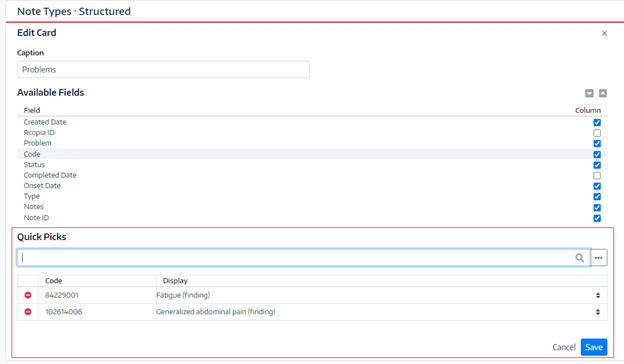Screen dimensions: 624x364
Task: Click the move-up arrow icon in Available Fields
Action: (603, 93)
